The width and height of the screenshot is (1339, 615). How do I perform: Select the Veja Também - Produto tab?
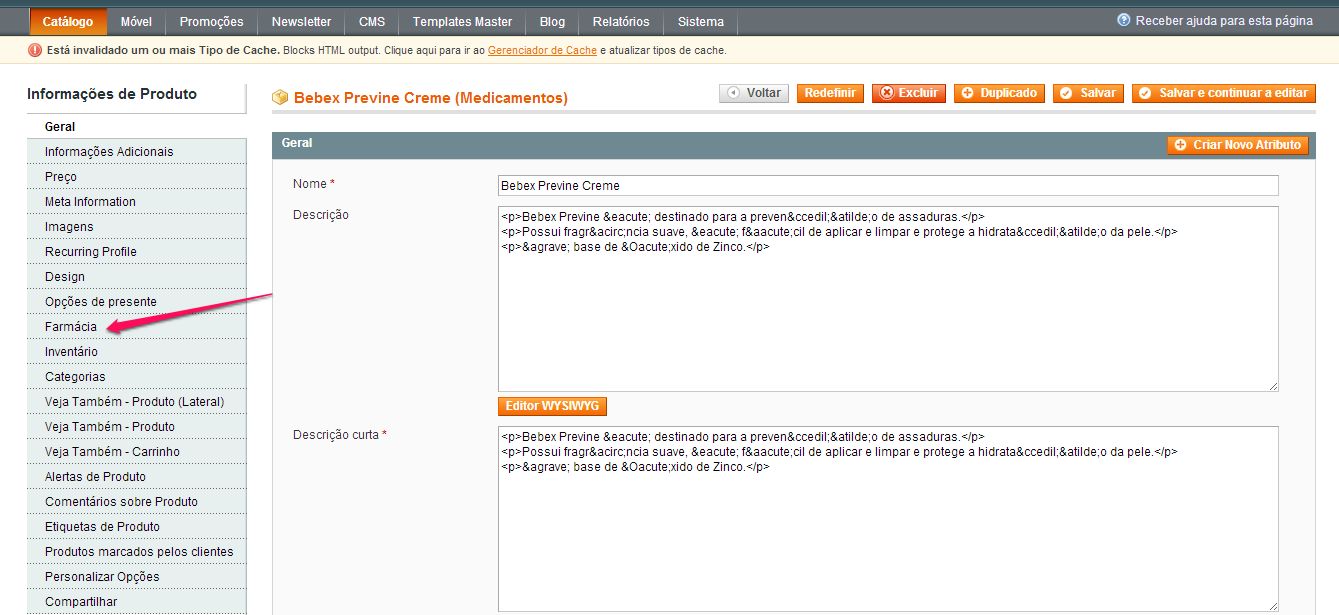point(136,427)
